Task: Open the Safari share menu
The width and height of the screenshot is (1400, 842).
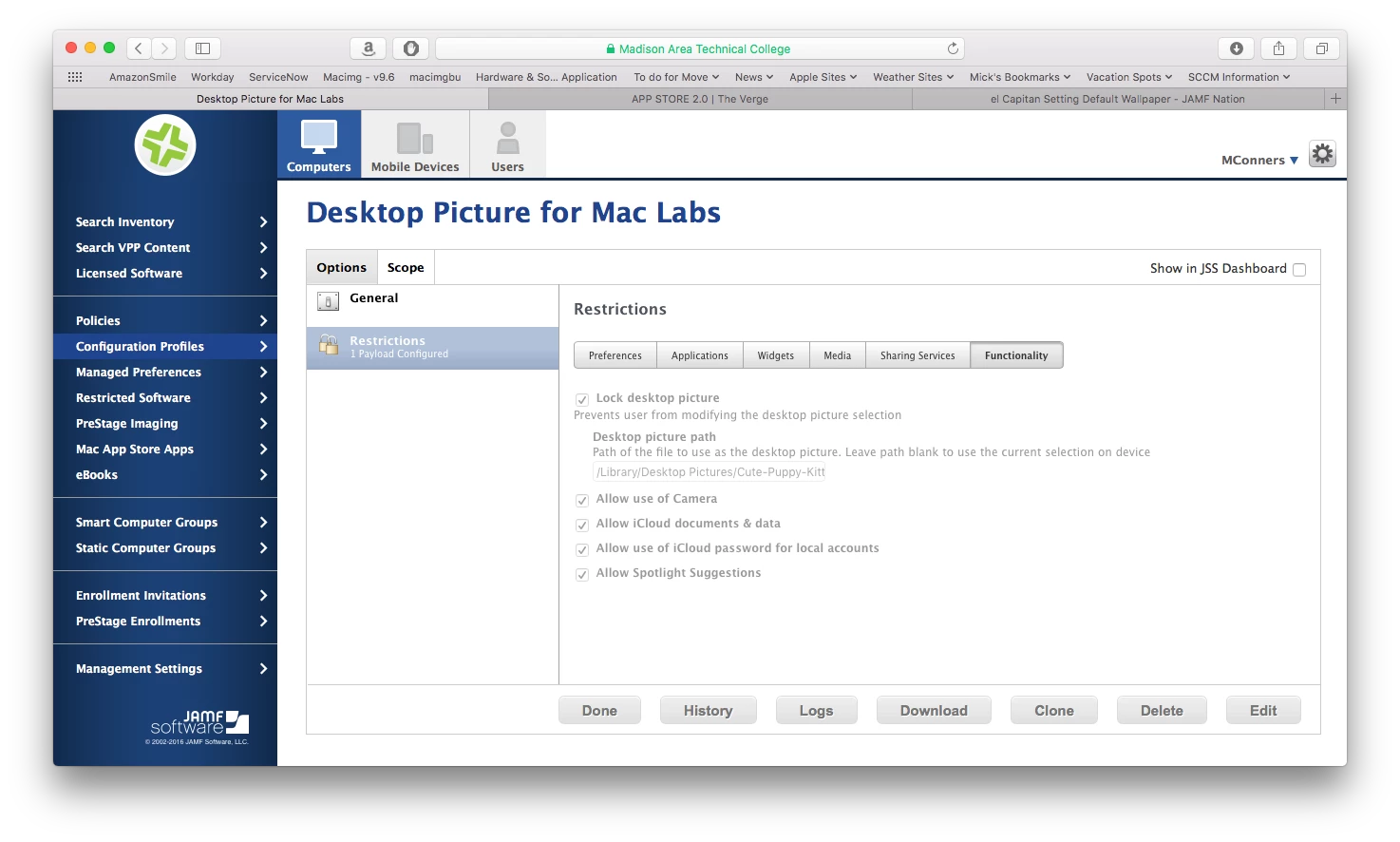Action: (x=1278, y=48)
